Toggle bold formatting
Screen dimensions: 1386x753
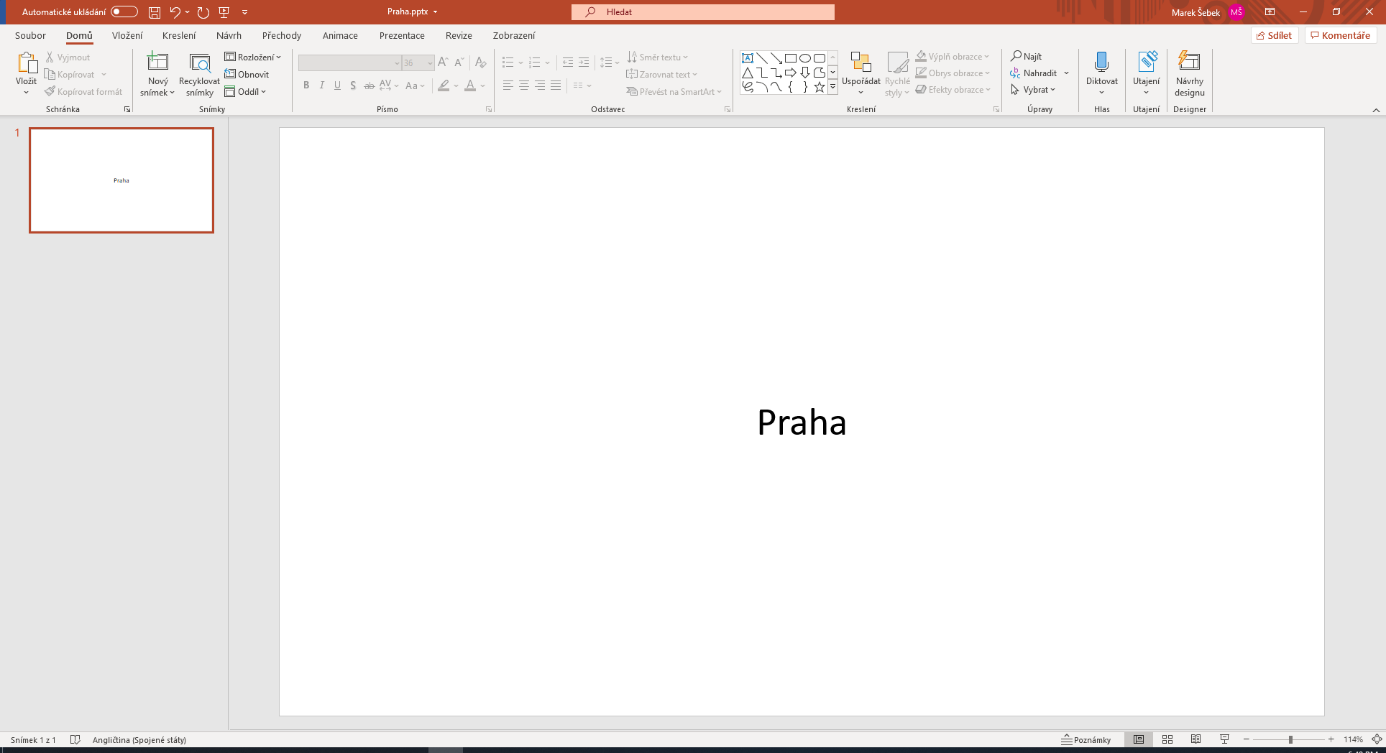pyautogui.click(x=306, y=85)
